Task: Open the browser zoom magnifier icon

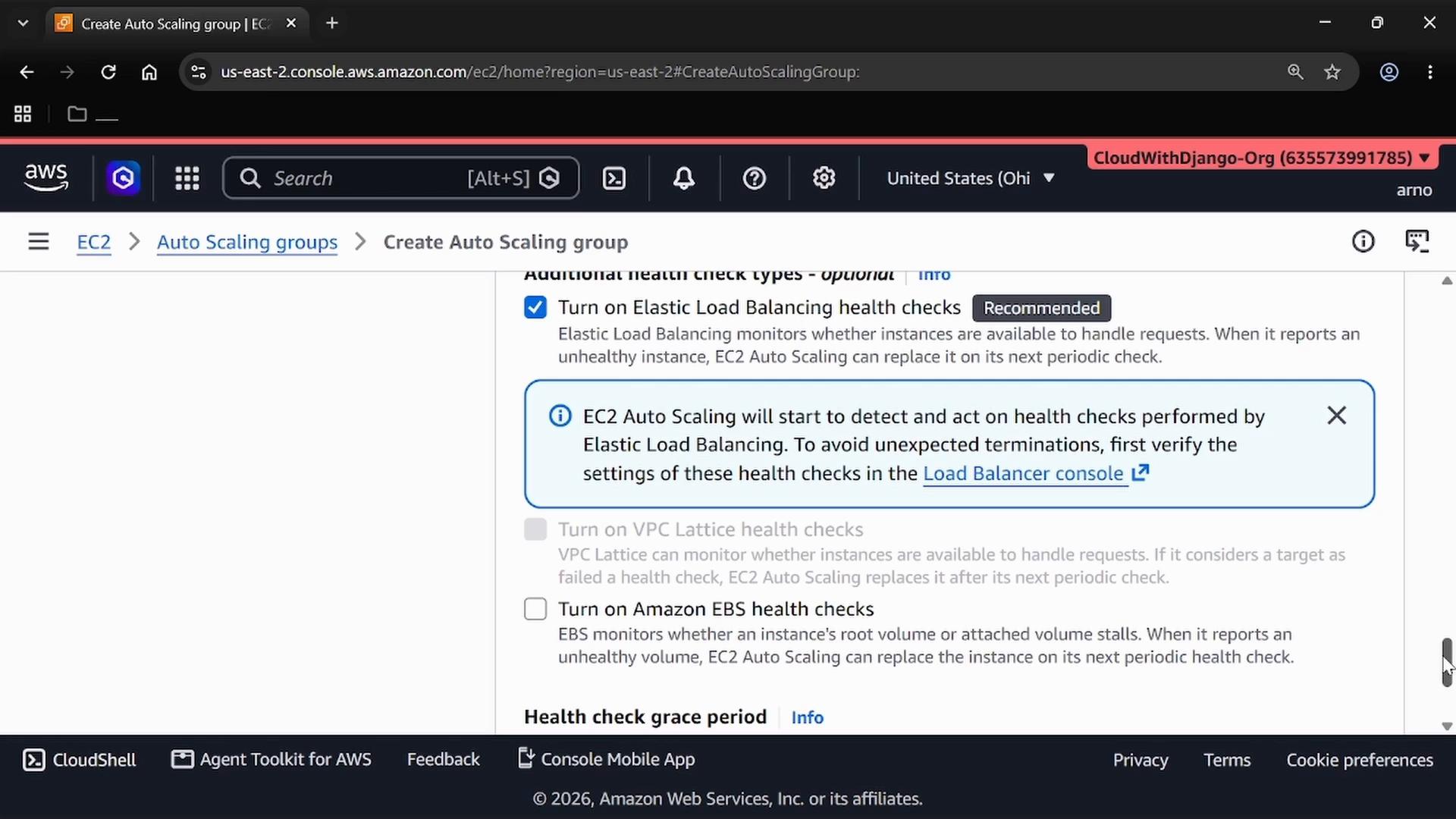Action: (x=1295, y=72)
